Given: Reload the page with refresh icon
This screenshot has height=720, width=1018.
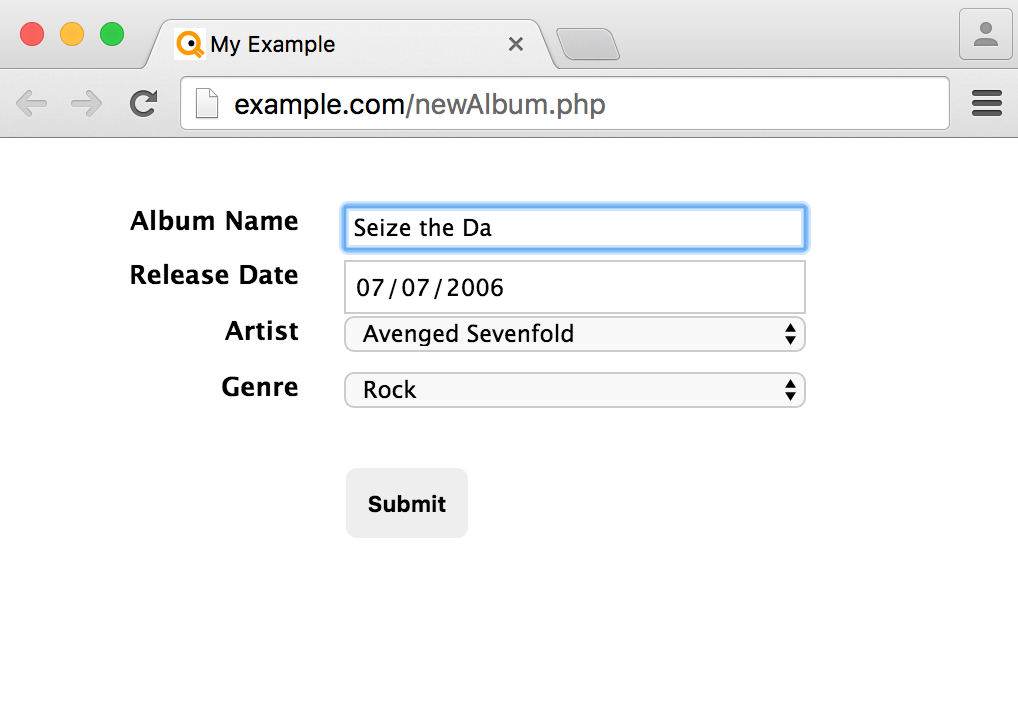Looking at the screenshot, I should click(144, 103).
